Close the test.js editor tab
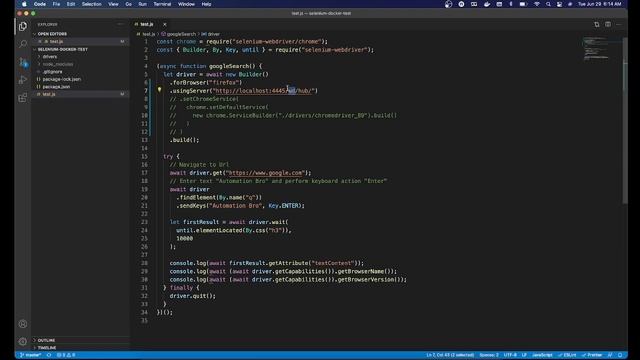The width and height of the screenshot is (640, 360). click(x=164, y=24)
